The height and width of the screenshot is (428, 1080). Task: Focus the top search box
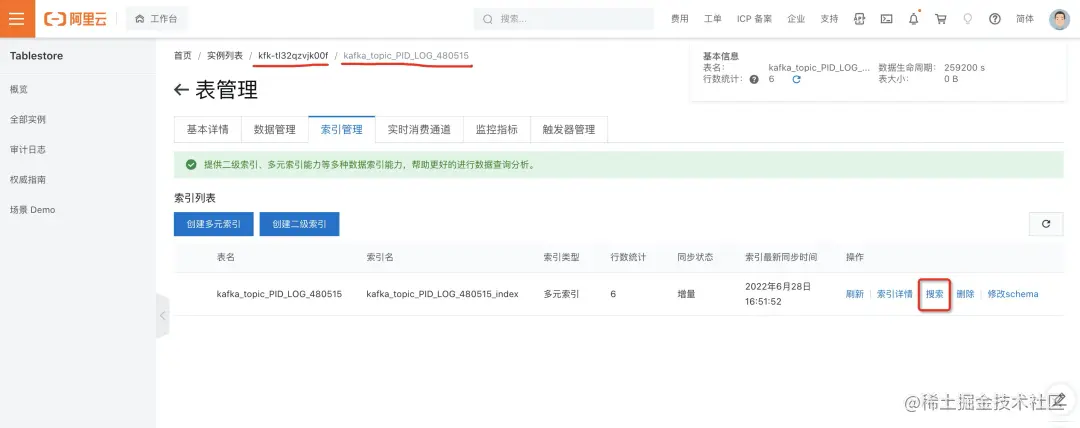pos(563,19)
